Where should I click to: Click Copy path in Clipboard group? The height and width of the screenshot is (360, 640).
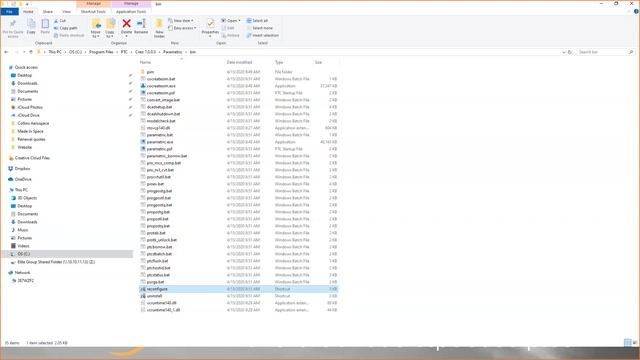coord(65,28)
